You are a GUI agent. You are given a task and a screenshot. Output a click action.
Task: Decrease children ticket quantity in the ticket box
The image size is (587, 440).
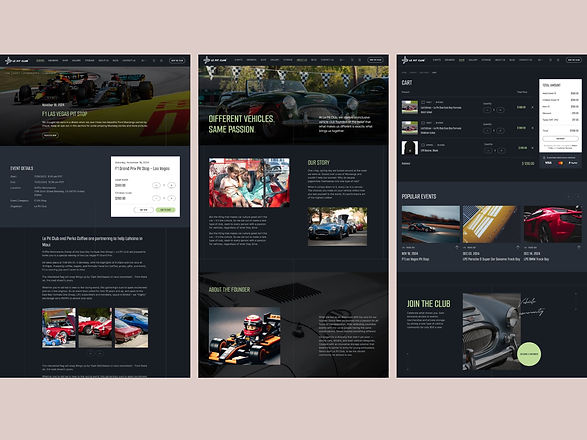click(x=156, y=198)
